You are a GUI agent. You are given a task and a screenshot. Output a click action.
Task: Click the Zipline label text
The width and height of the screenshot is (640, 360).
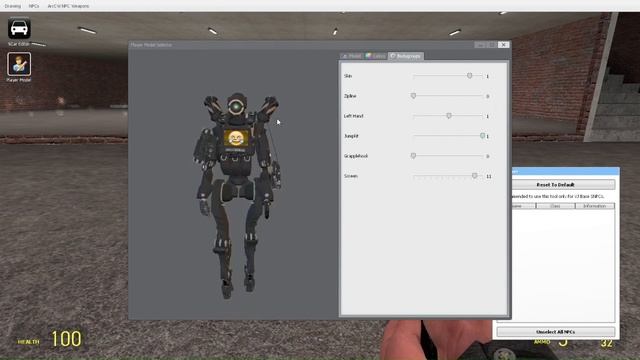pos(350,96)
